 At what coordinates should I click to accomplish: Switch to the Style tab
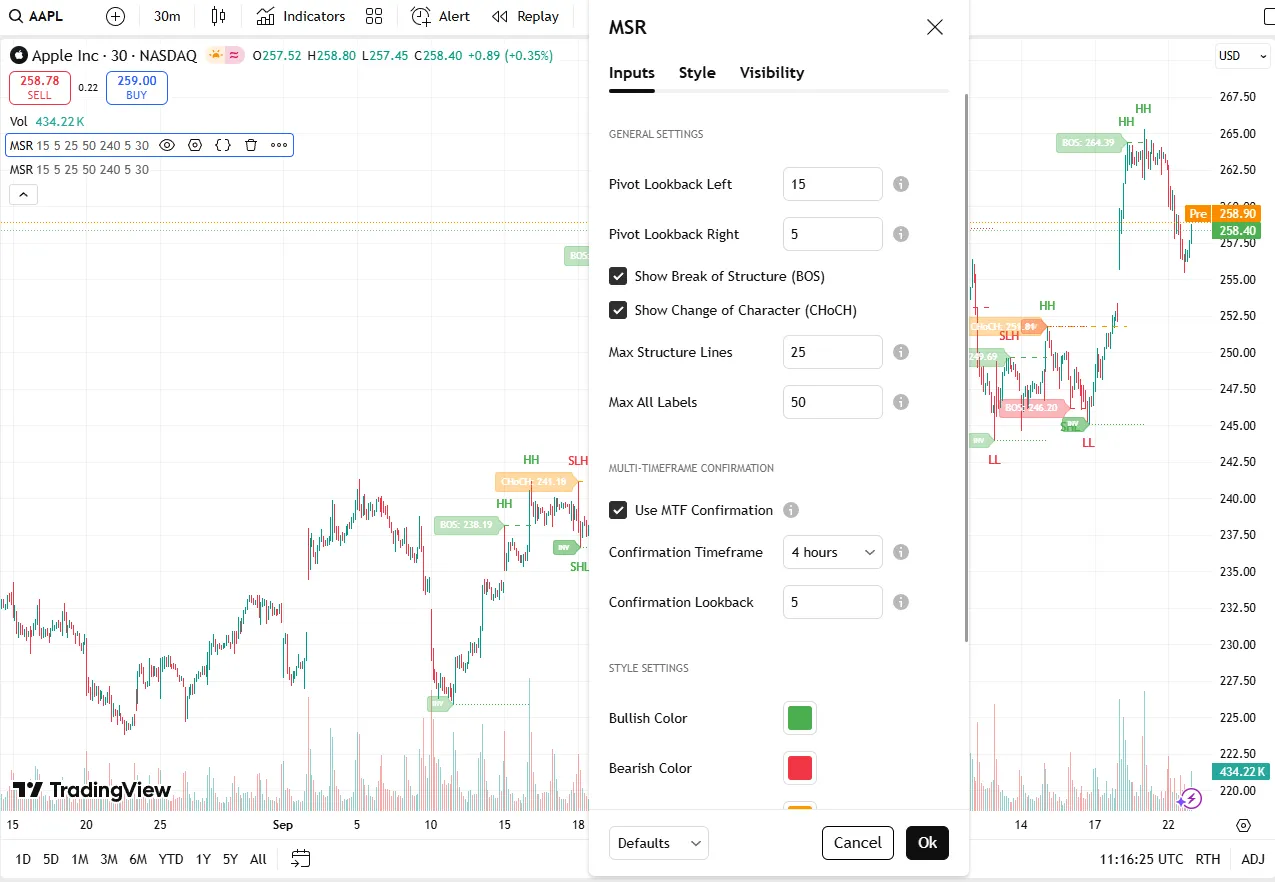pyautogui.click(x=697, y=72)
